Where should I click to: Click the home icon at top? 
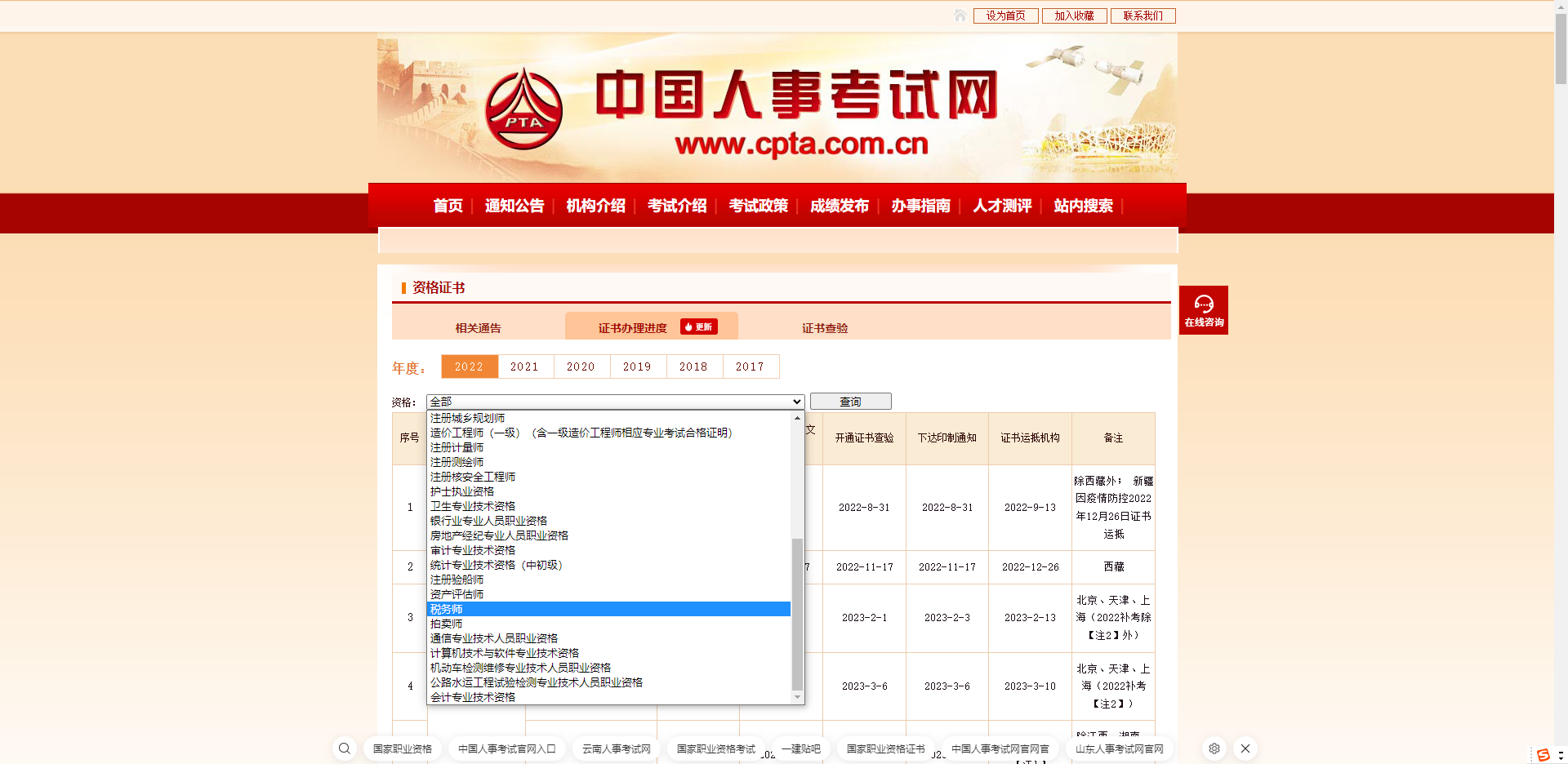pos(960,16)
